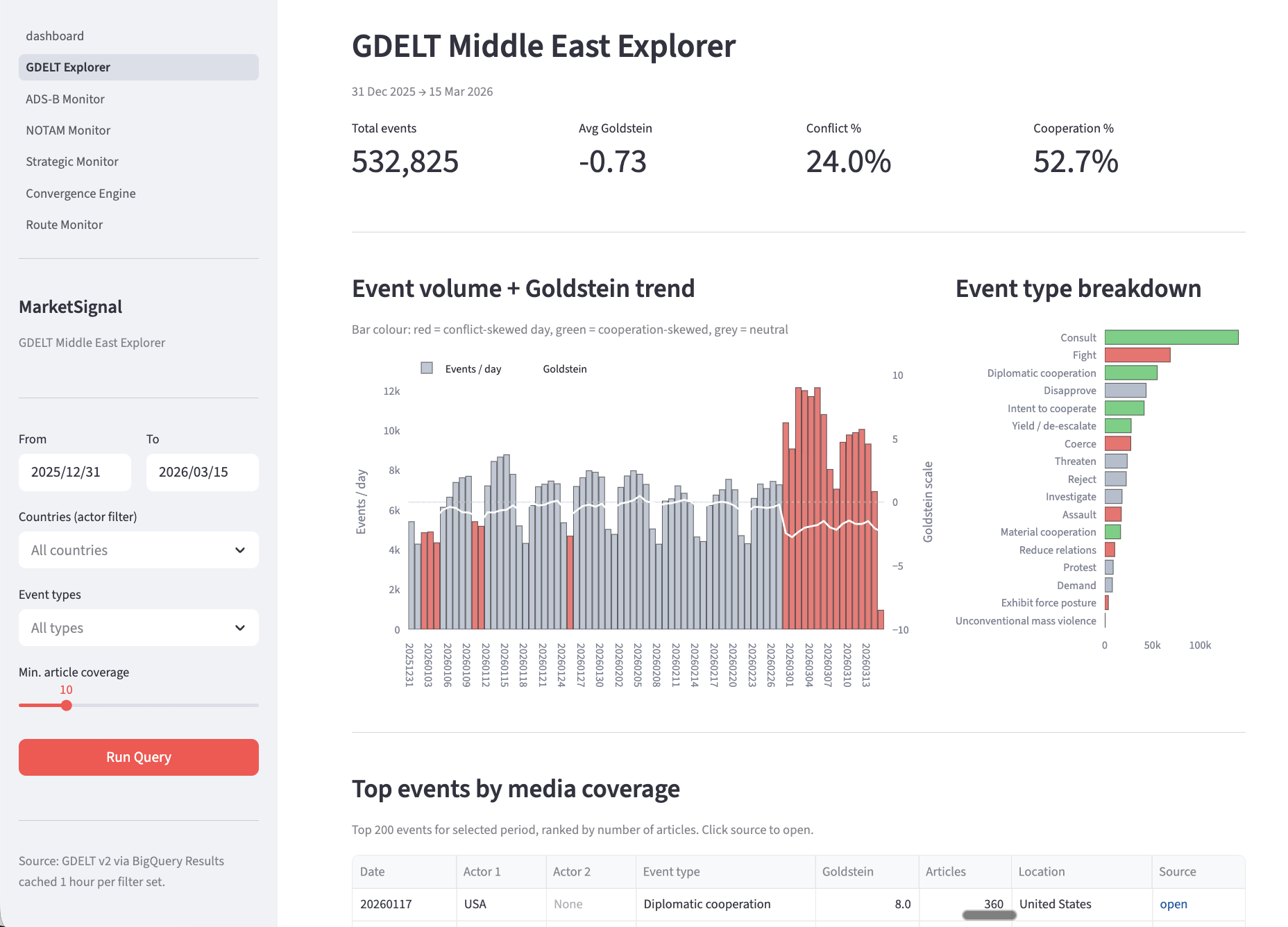Navigate to the NOTAM Monitor page
The image size is (1288, 927).
pos(68,130)
